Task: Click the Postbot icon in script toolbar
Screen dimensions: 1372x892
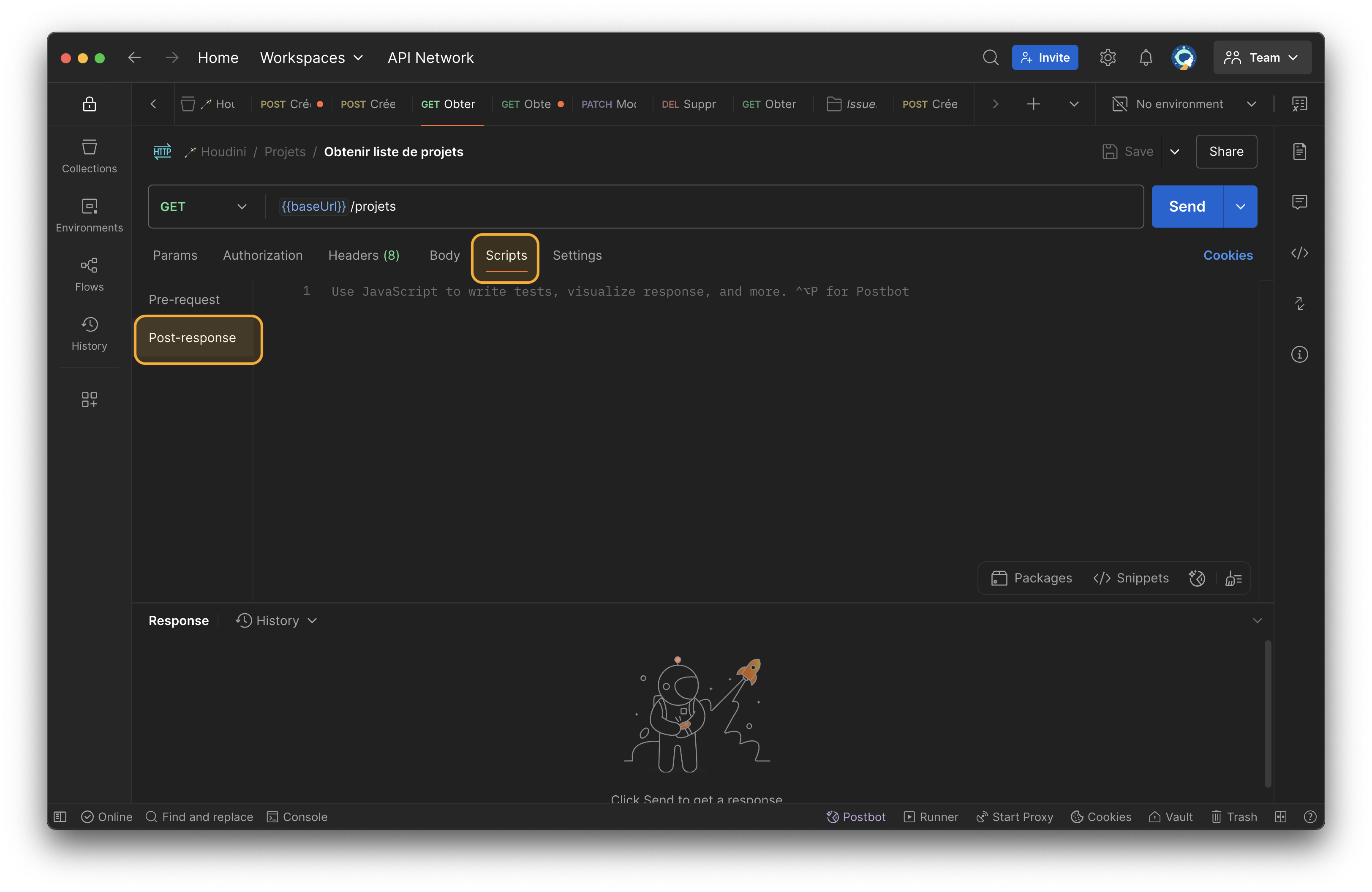Action: pos(1197,578)
